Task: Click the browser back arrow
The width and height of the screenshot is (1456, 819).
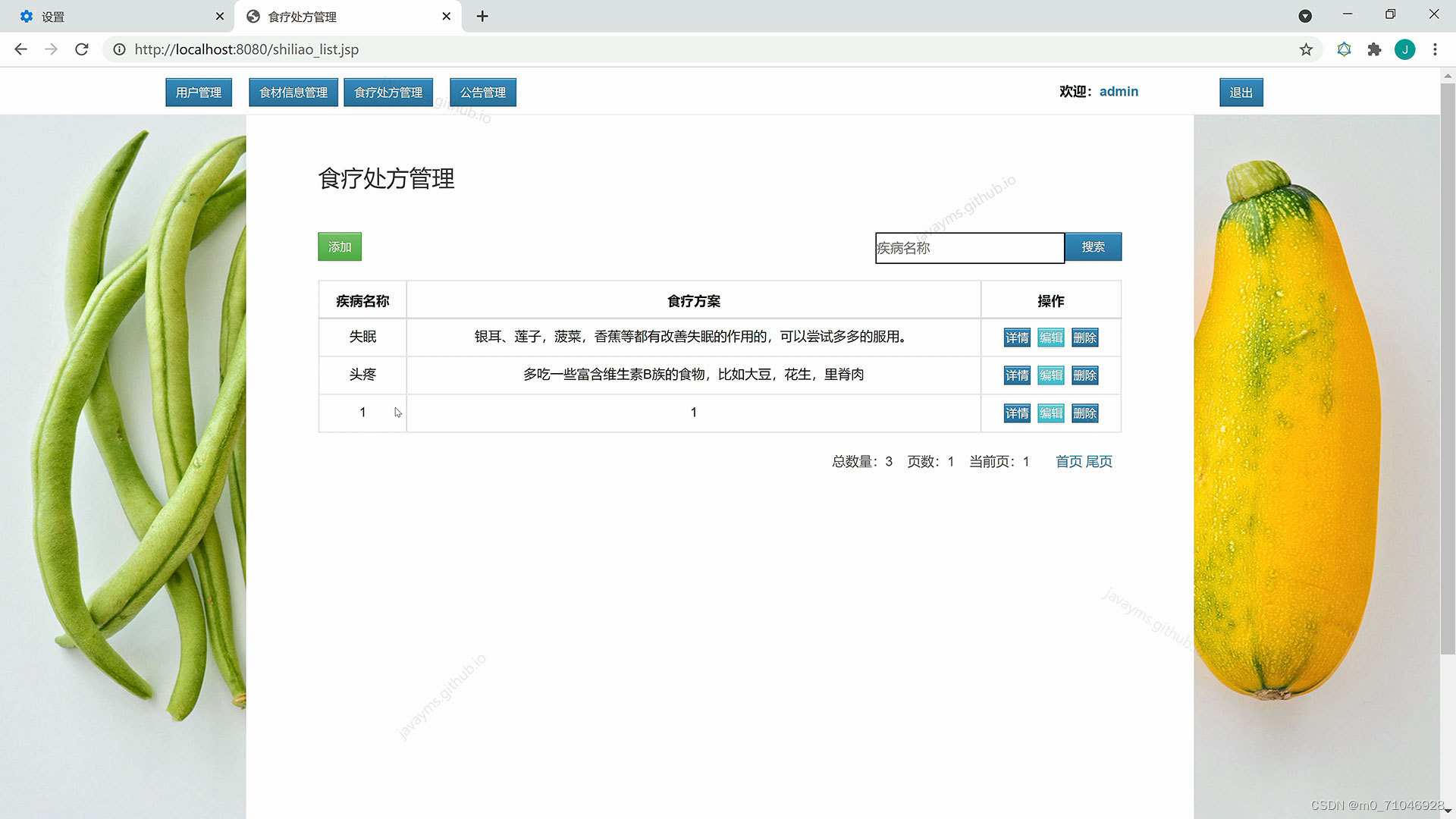Action: pos(20,49)
